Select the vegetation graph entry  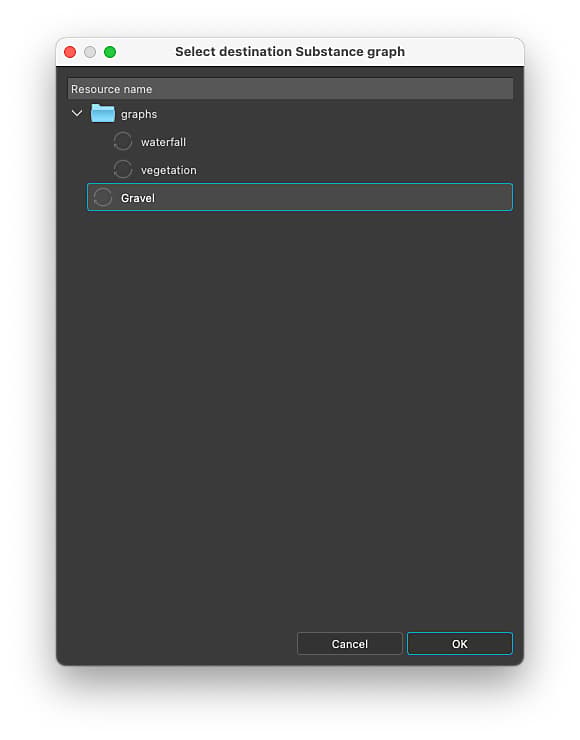tap(168, 170)
